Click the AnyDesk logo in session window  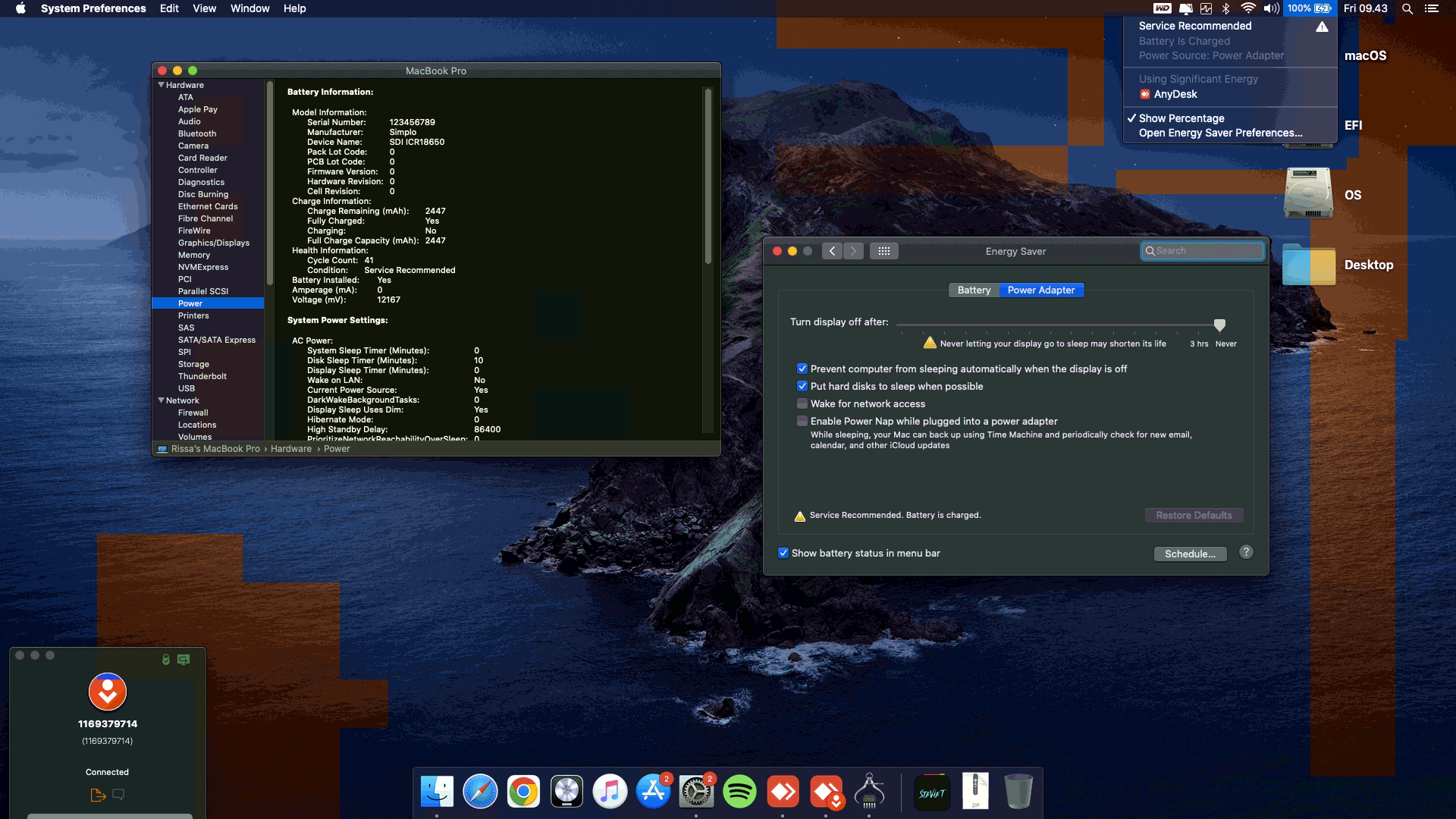pyautogui.click(x=108, y=692)
